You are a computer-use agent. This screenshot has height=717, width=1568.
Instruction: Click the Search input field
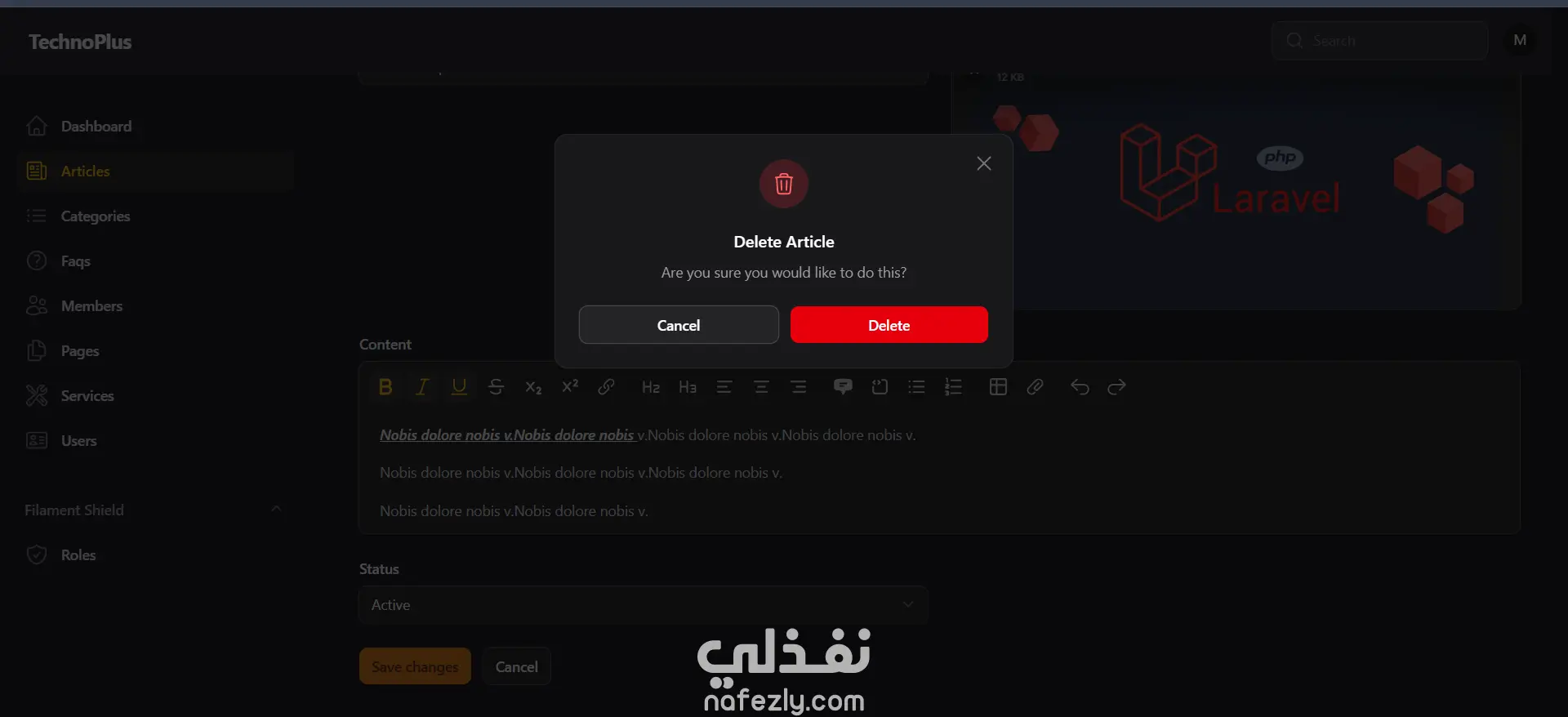pos(1379,40)
